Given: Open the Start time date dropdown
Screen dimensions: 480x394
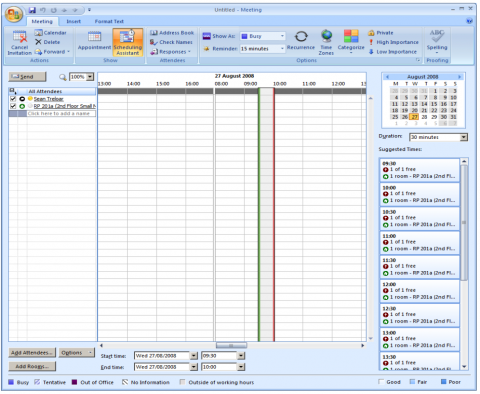Looking at the screenshot, I should (x=194, y=356).
